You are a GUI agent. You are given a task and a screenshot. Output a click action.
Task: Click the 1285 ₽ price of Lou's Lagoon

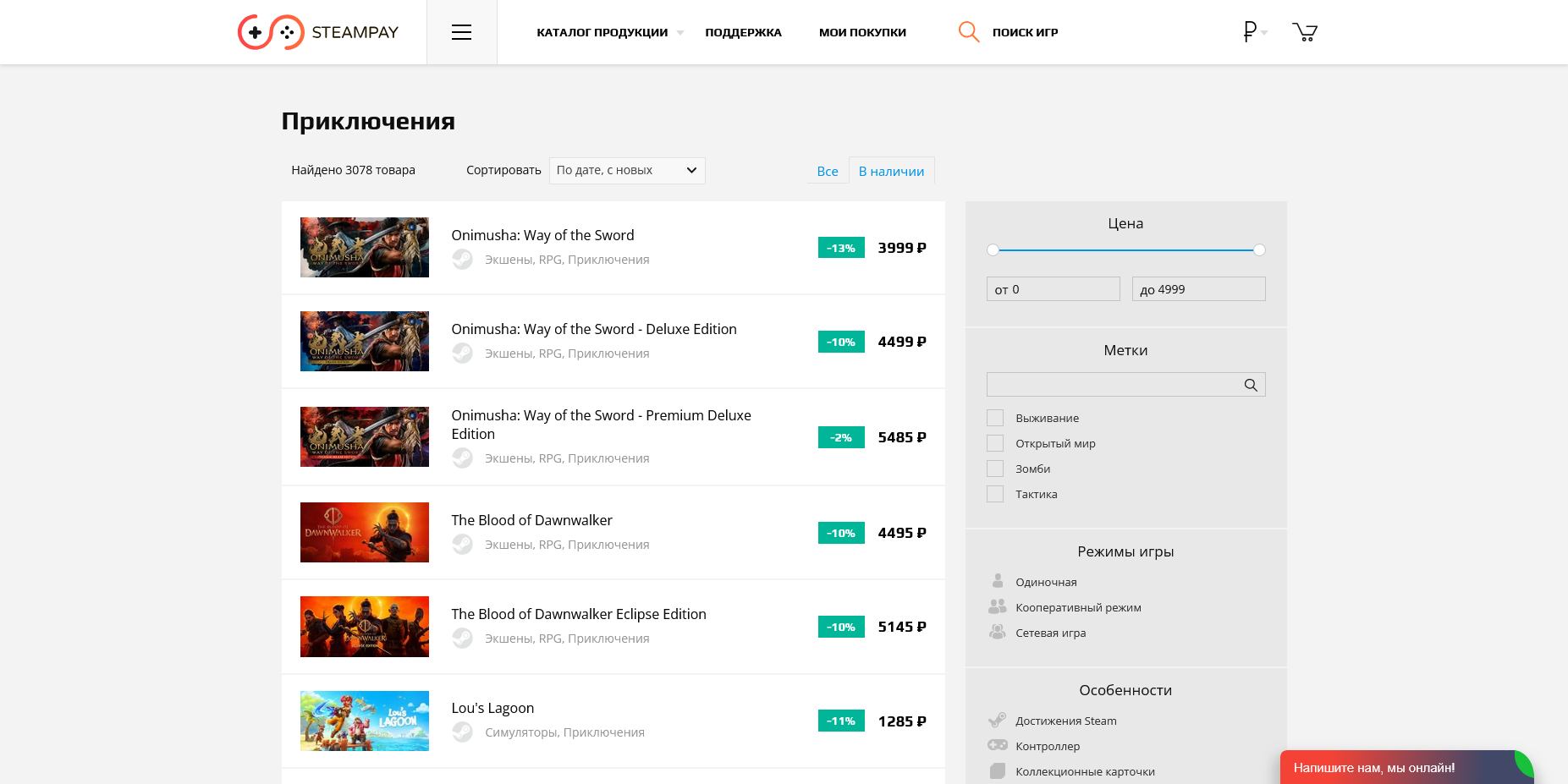902,721
